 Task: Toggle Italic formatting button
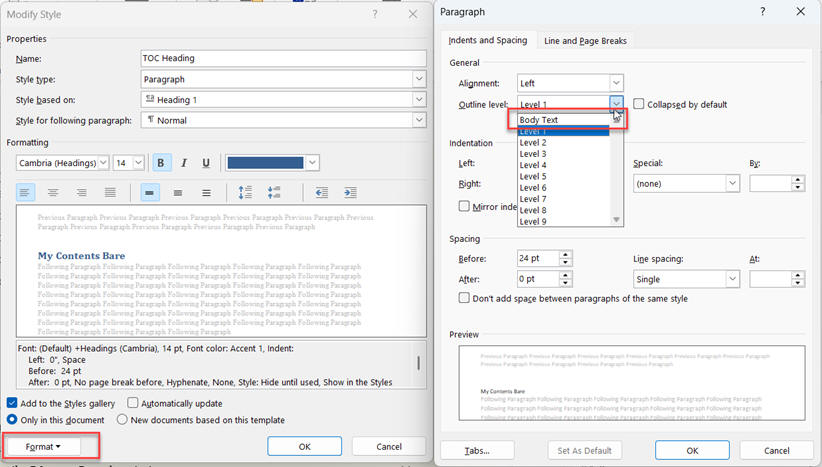(184, 163)
